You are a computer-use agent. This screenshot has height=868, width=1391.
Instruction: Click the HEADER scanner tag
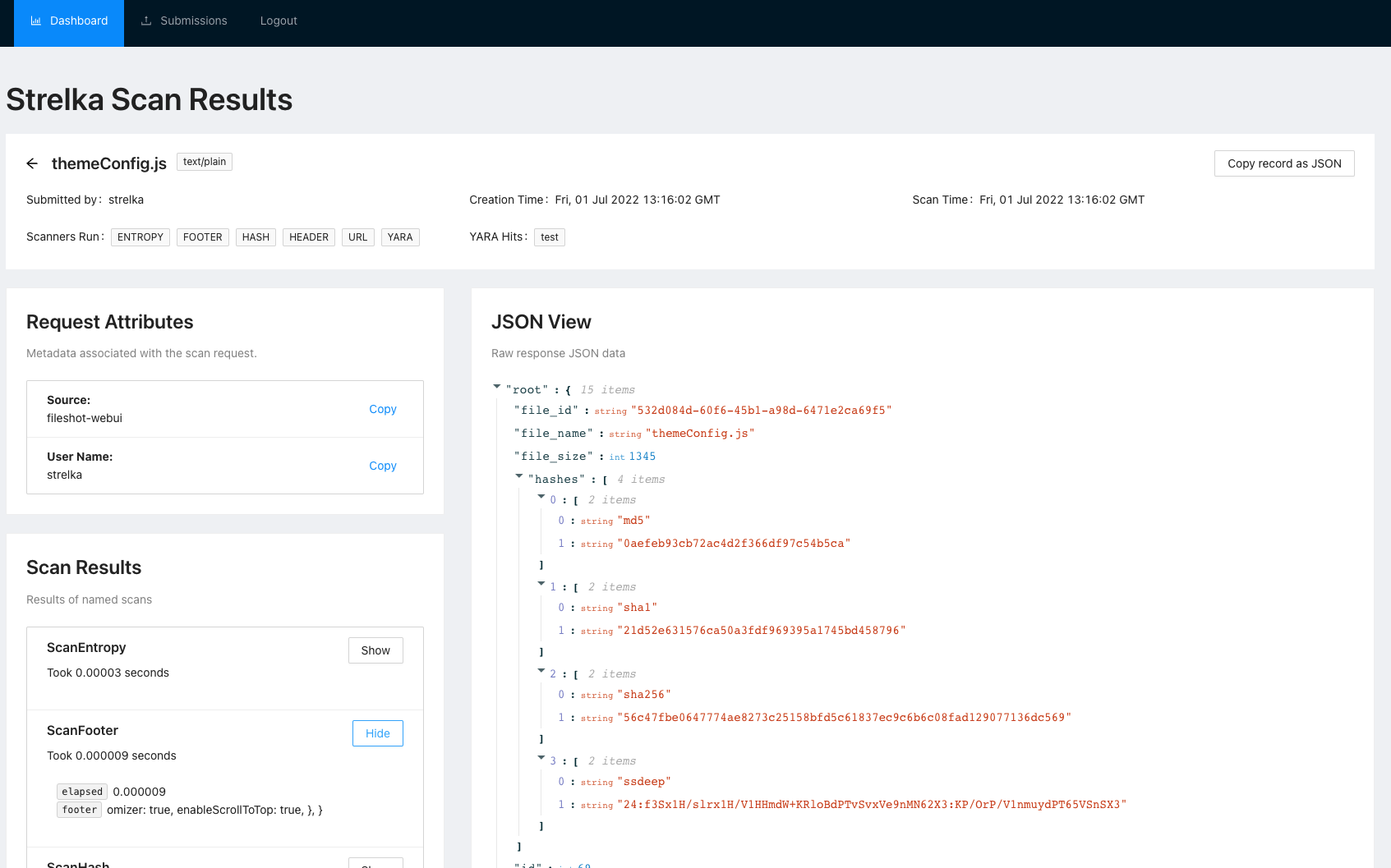[309, 237]
